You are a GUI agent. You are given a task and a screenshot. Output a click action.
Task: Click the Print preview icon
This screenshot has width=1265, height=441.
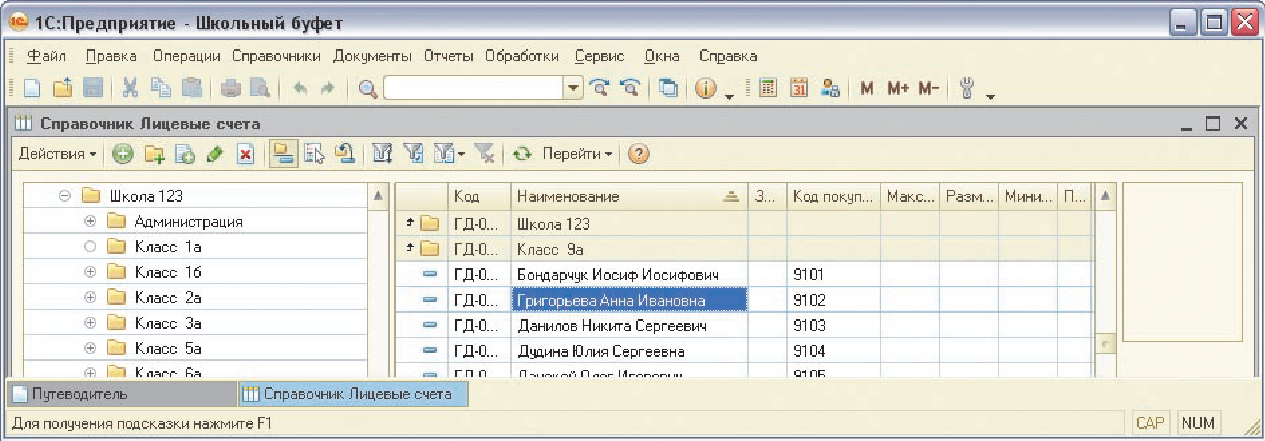260,88
